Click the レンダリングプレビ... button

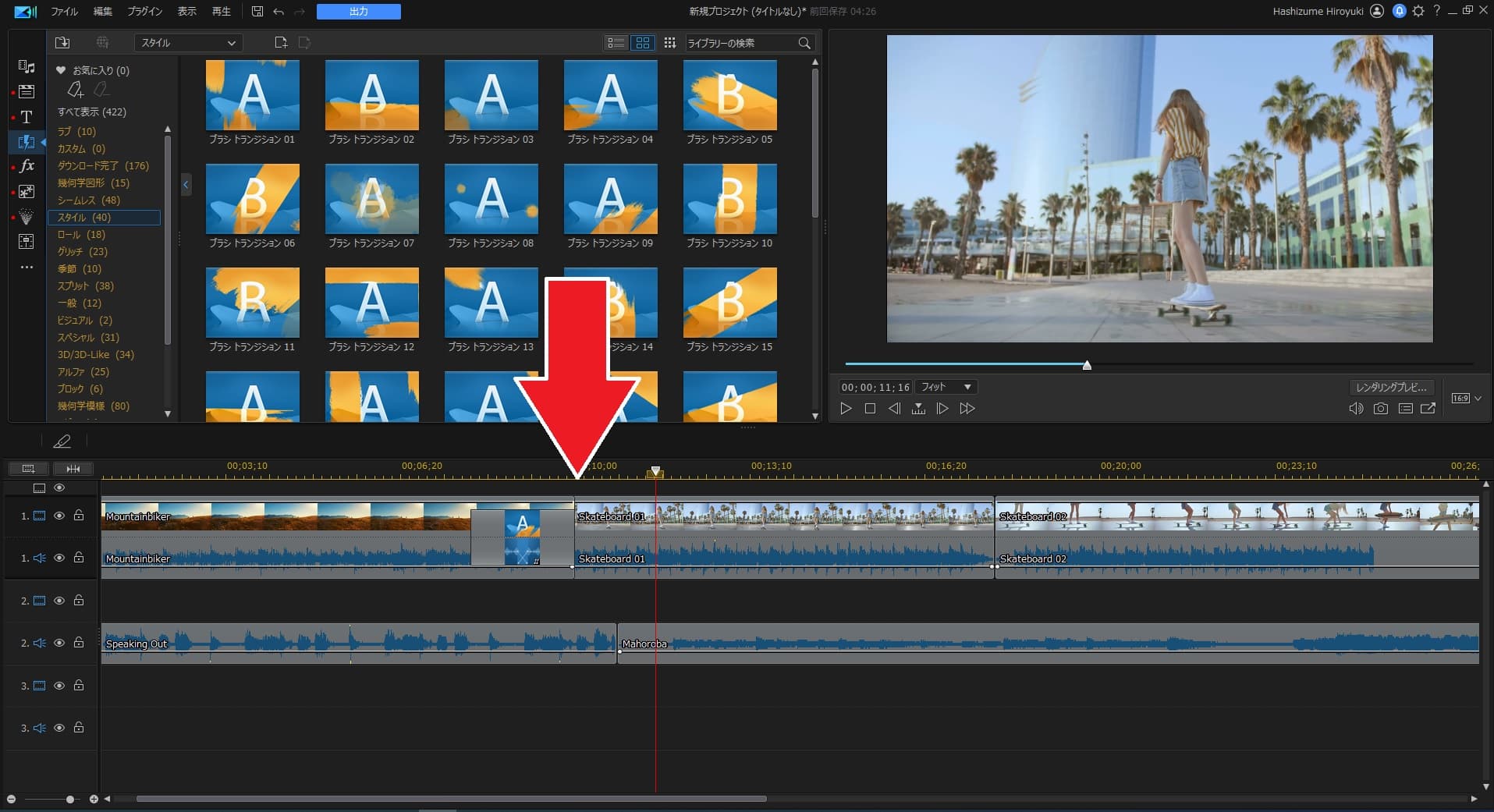[x=1391, y=387]
